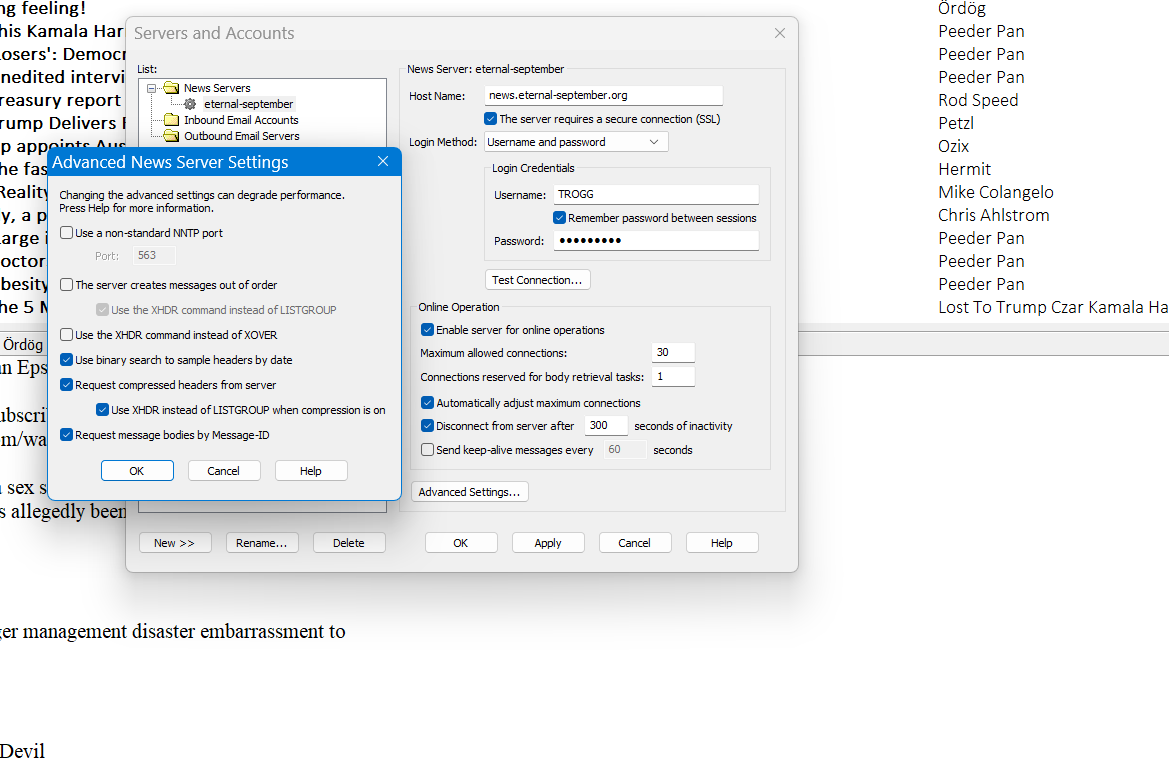
Task: Select Hermit in the background author list
Action: 964,169
